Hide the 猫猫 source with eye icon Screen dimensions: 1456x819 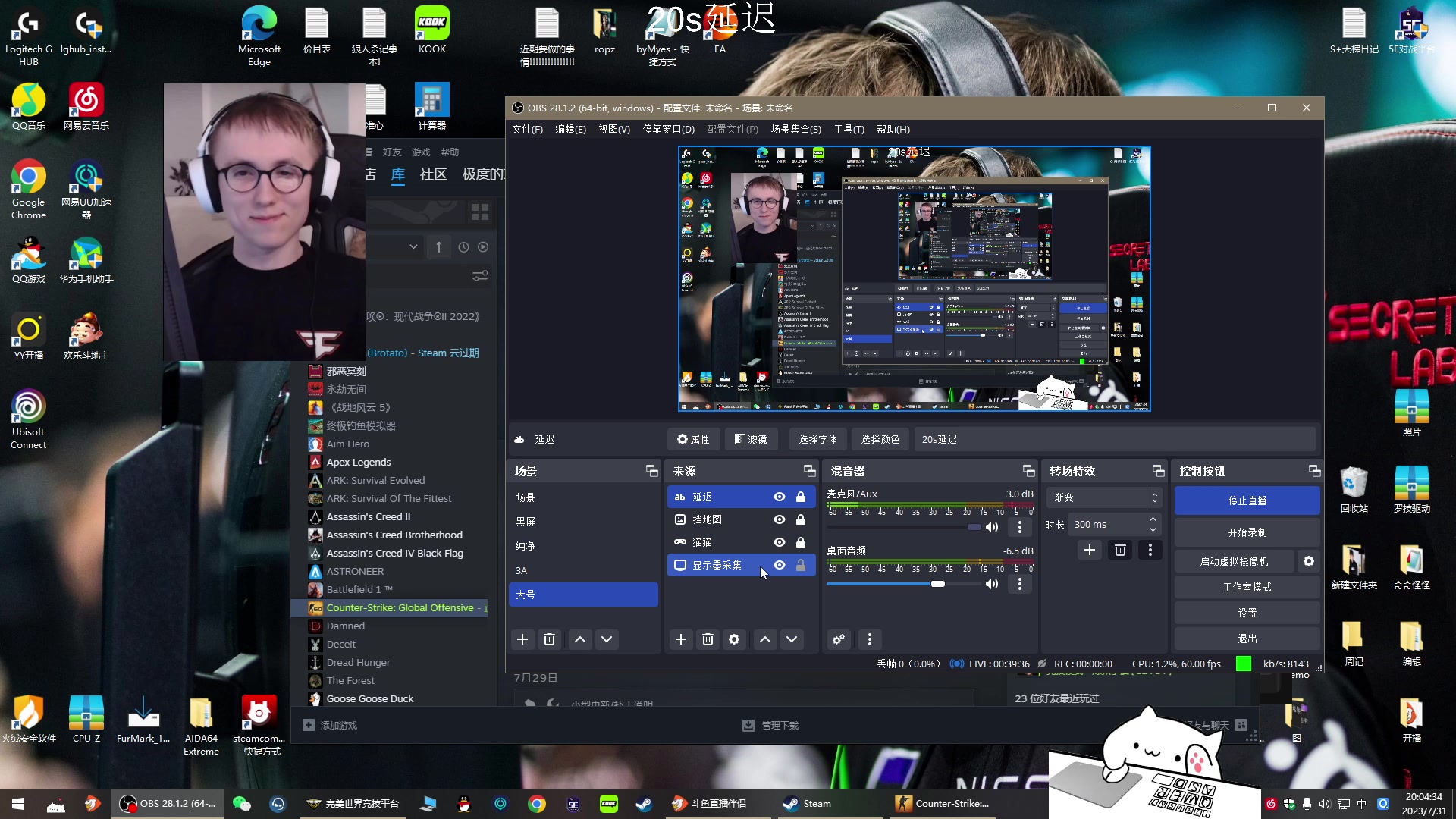[779, 542]
